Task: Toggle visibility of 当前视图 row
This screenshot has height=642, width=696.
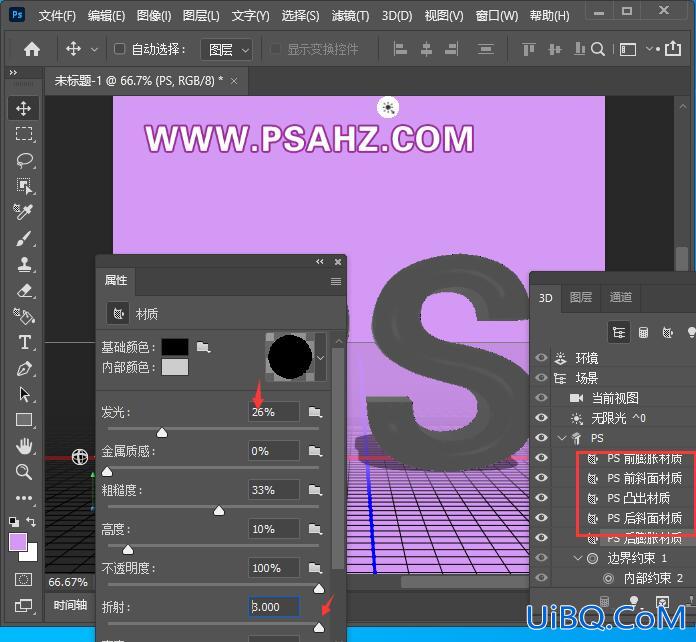Action: tap(541, 397)
